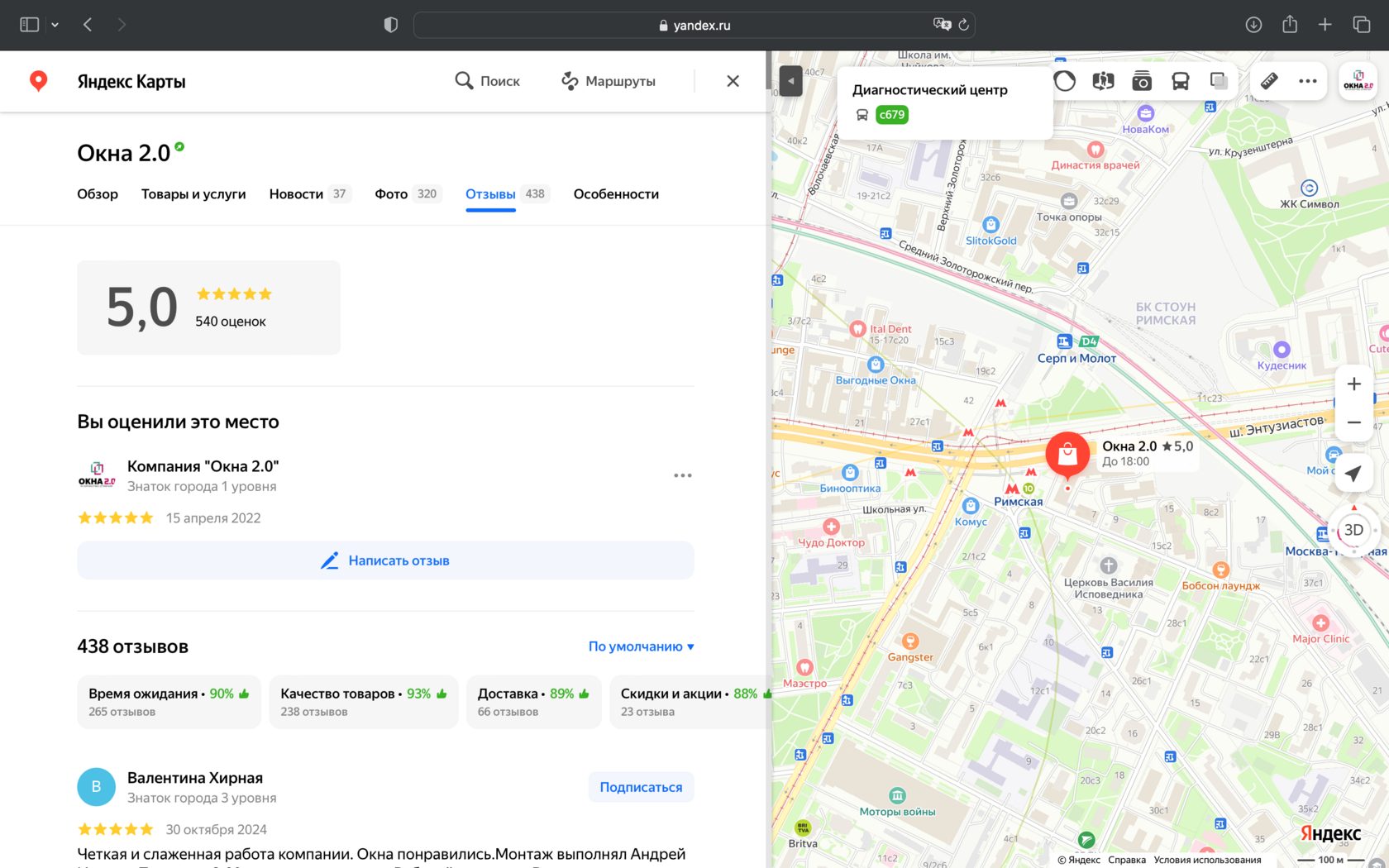The image size is (1389, 868).
Task: Open Валентина Хирная's profile avatar
Action: (96, 787)
